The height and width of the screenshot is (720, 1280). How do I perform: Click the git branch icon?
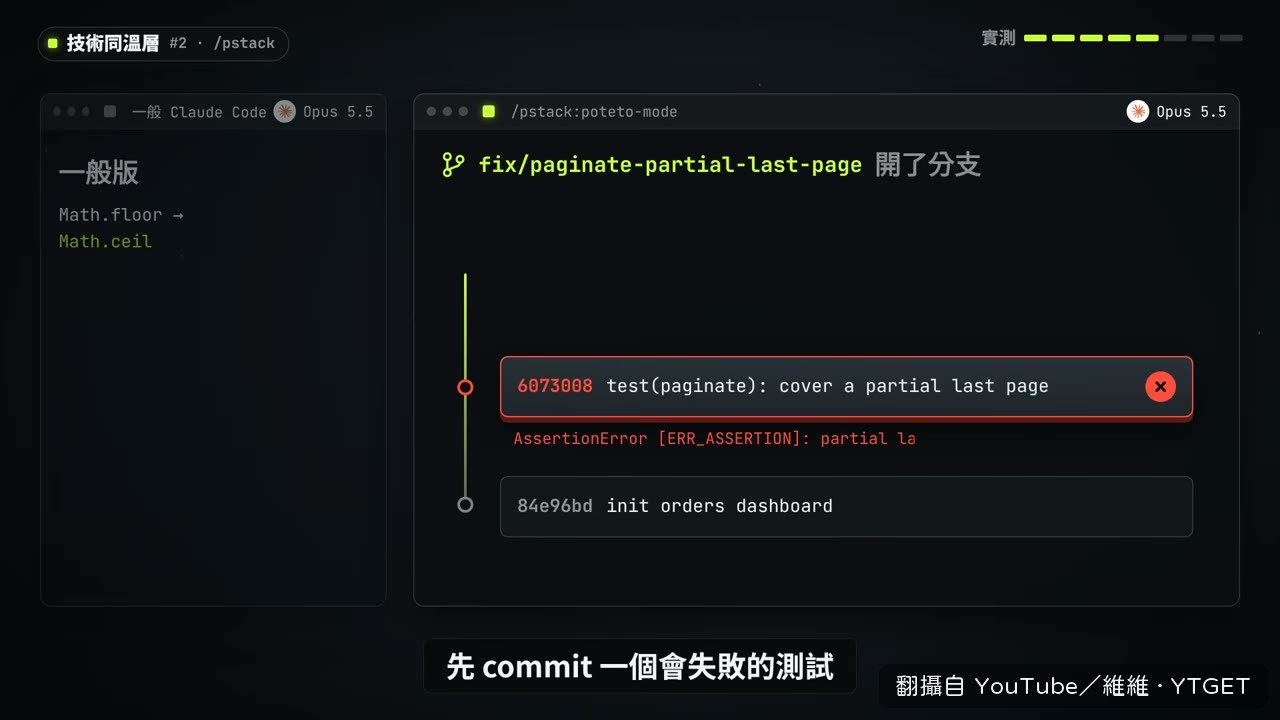tap(453, 165)
